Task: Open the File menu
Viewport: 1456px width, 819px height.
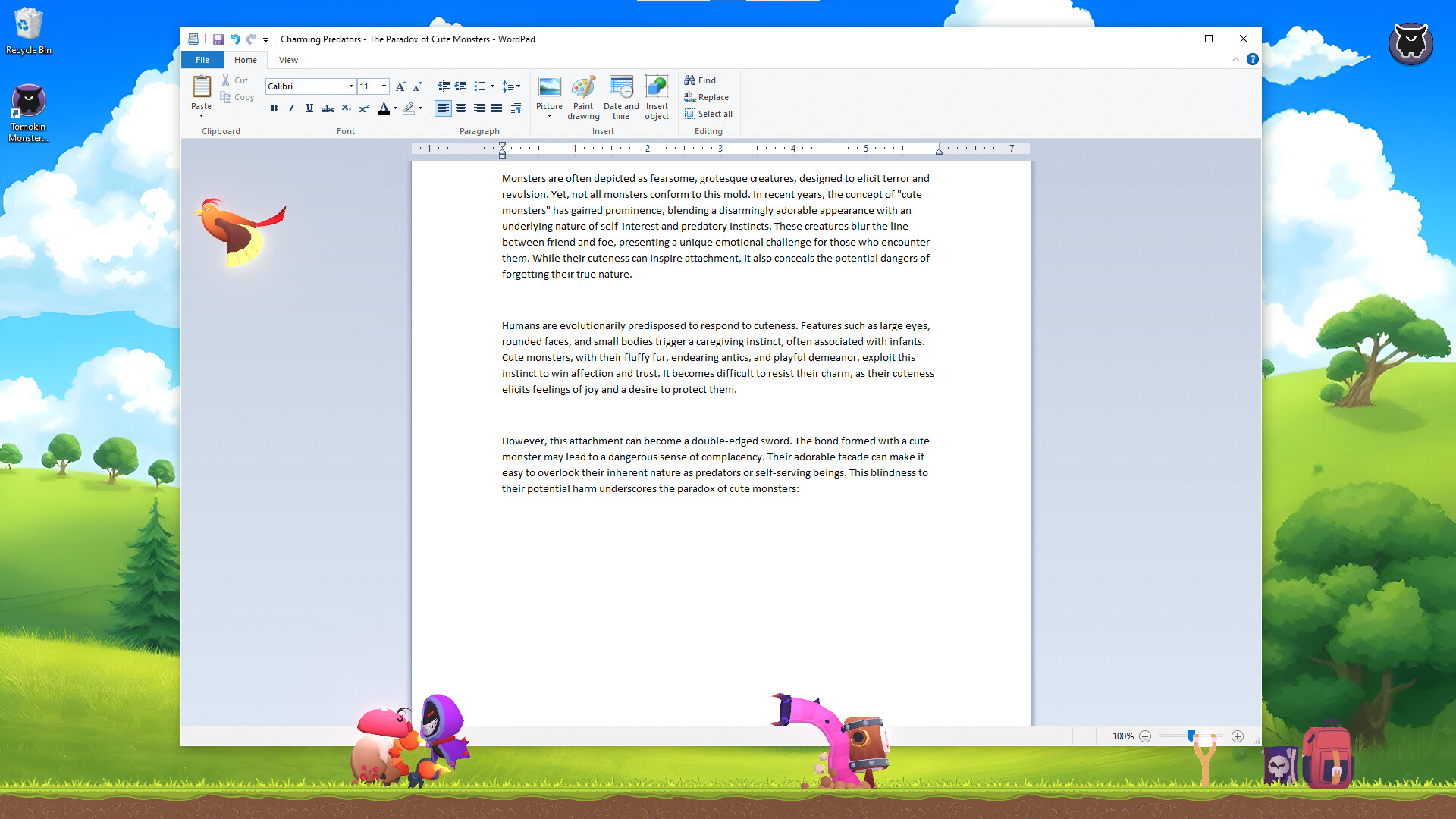Action: [x=202, y=59]
